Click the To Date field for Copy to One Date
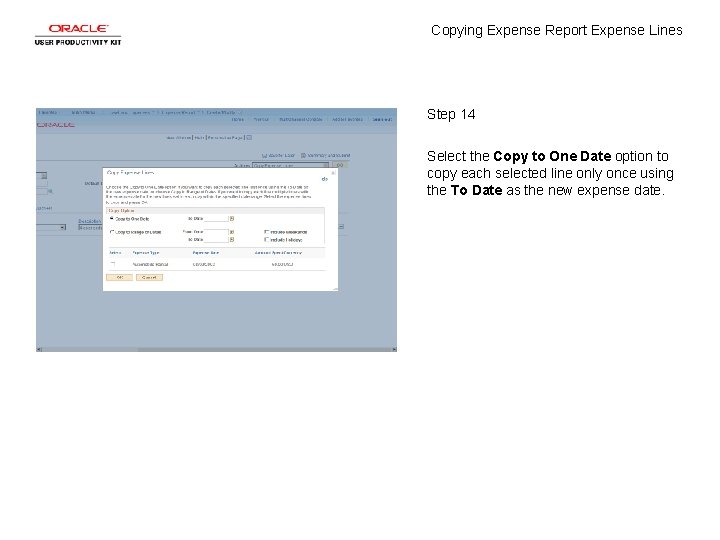This screenshot has width=720, height=540. click(216, 219)
